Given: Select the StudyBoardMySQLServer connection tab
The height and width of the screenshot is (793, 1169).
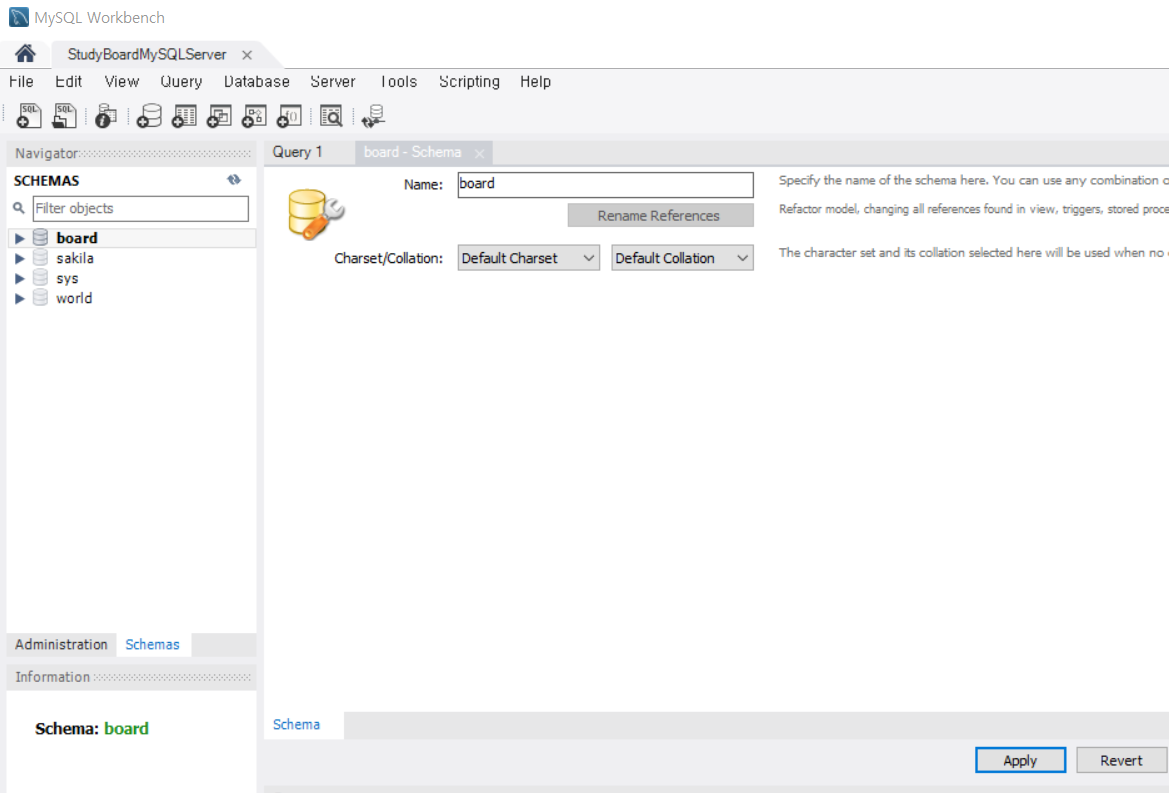Looking at the screenshot, I should pyautogui.click(x=147, y=54).
